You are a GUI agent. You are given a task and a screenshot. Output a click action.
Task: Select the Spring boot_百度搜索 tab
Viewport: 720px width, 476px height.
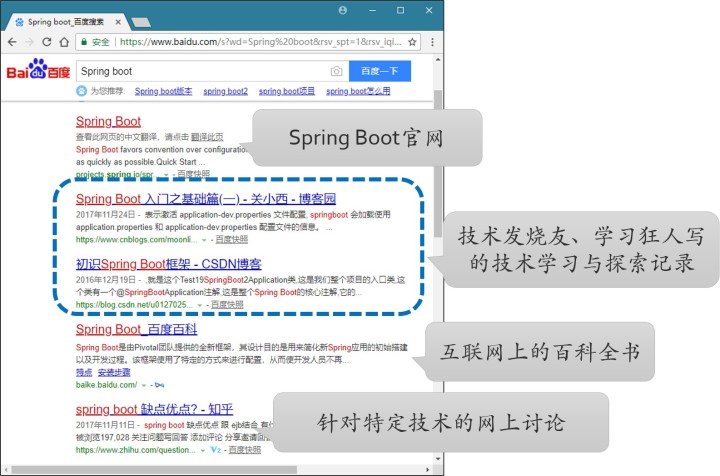tap(60, 19)
